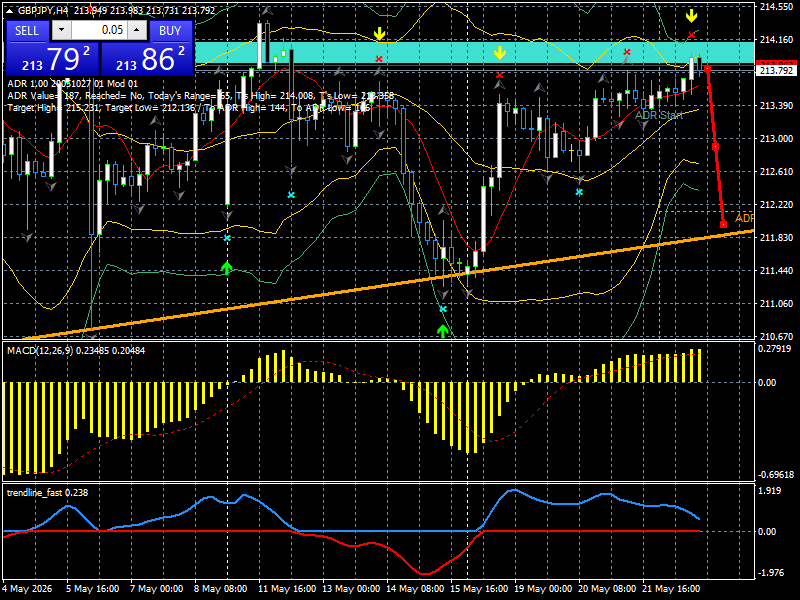This screenshot has height=600, width=800.
Task: Select the yellow down arrow above 13 May candles
Action: click(x=379, y=34)
